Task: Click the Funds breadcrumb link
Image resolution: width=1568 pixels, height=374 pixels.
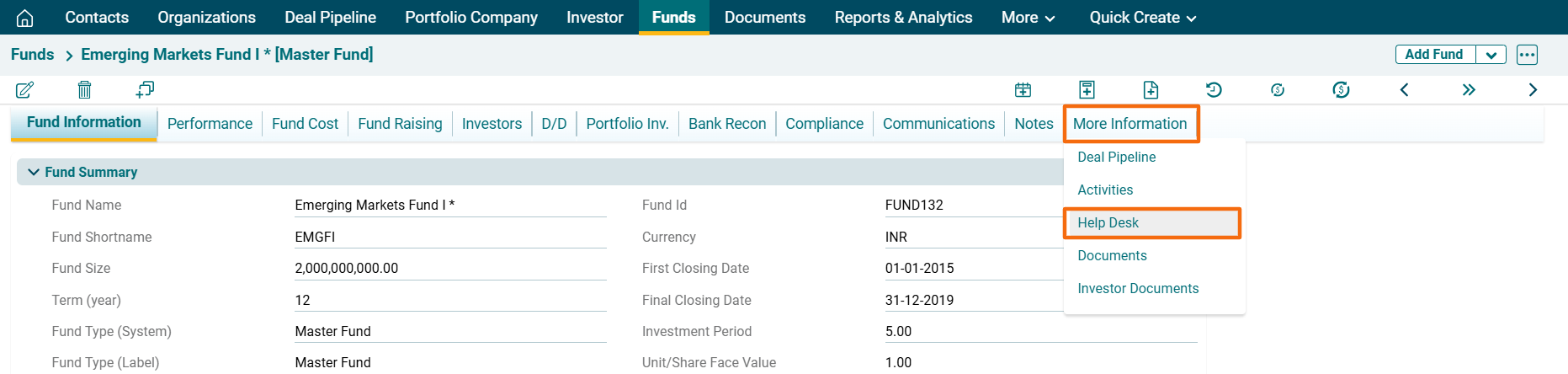Action: coord(32,55)
